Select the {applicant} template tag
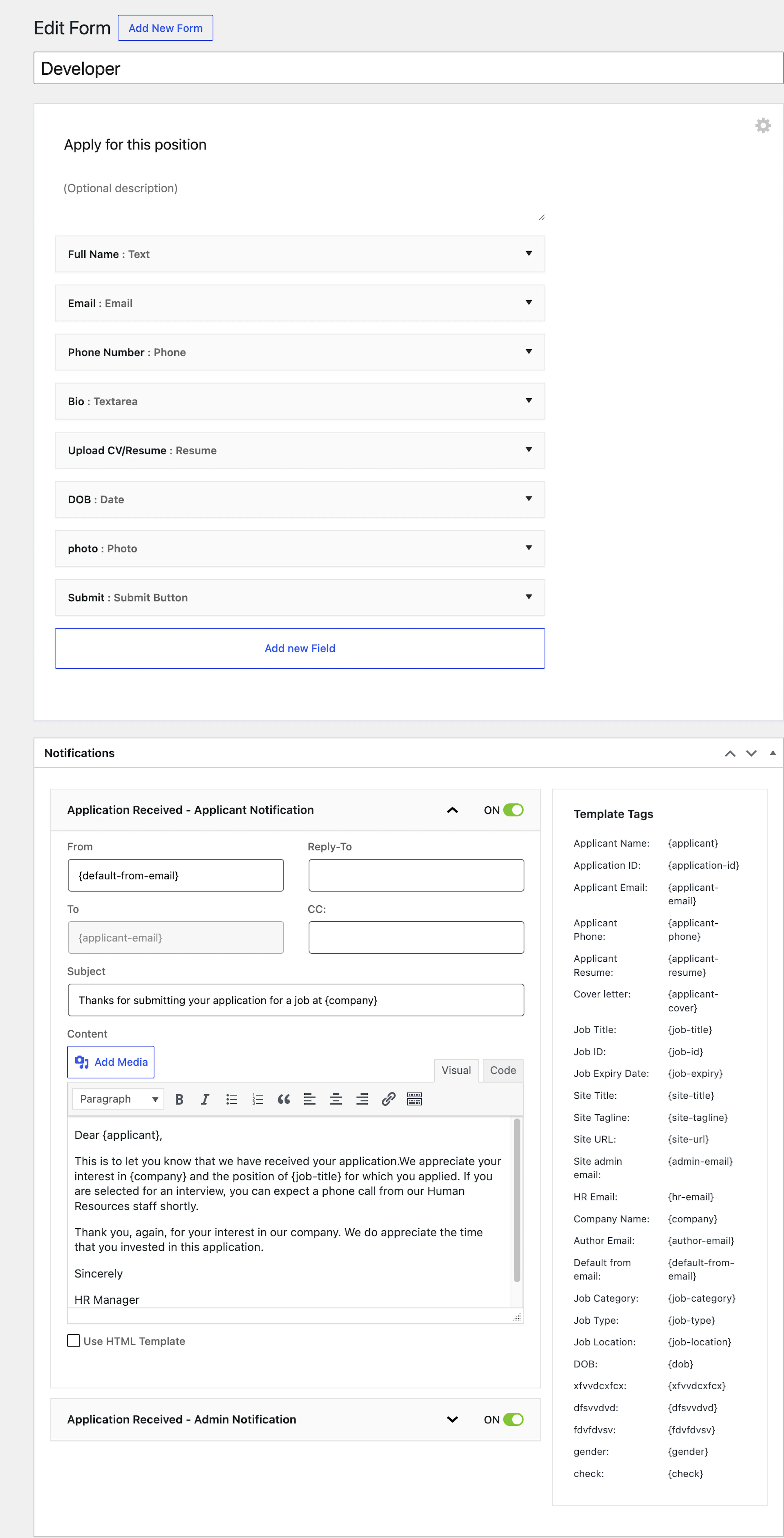 click(693, 843)
